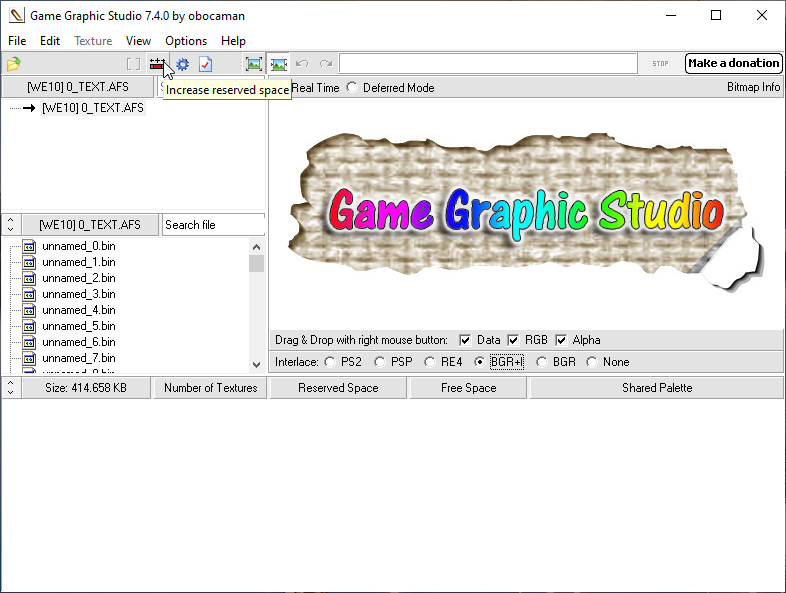Click the image icon beside the undo arrow
The width and height of the screenshot is (786, 593).
279,64
